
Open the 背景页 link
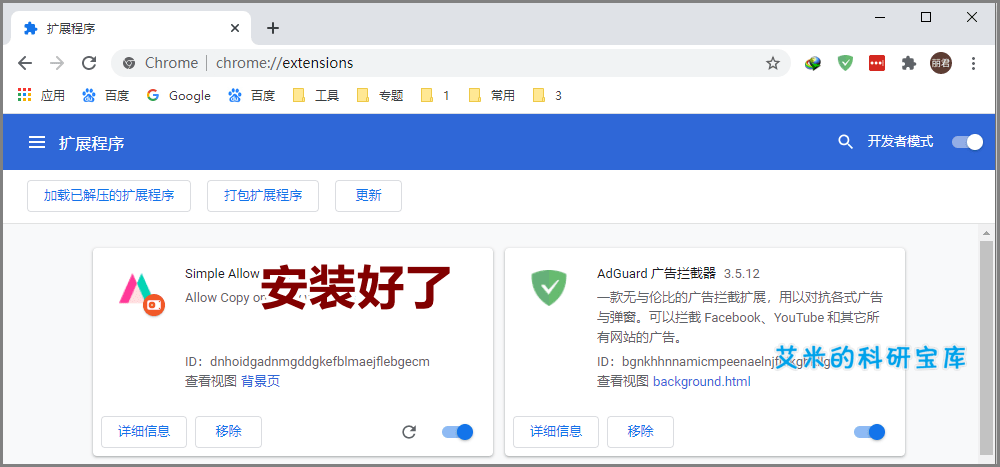point(260,382)
